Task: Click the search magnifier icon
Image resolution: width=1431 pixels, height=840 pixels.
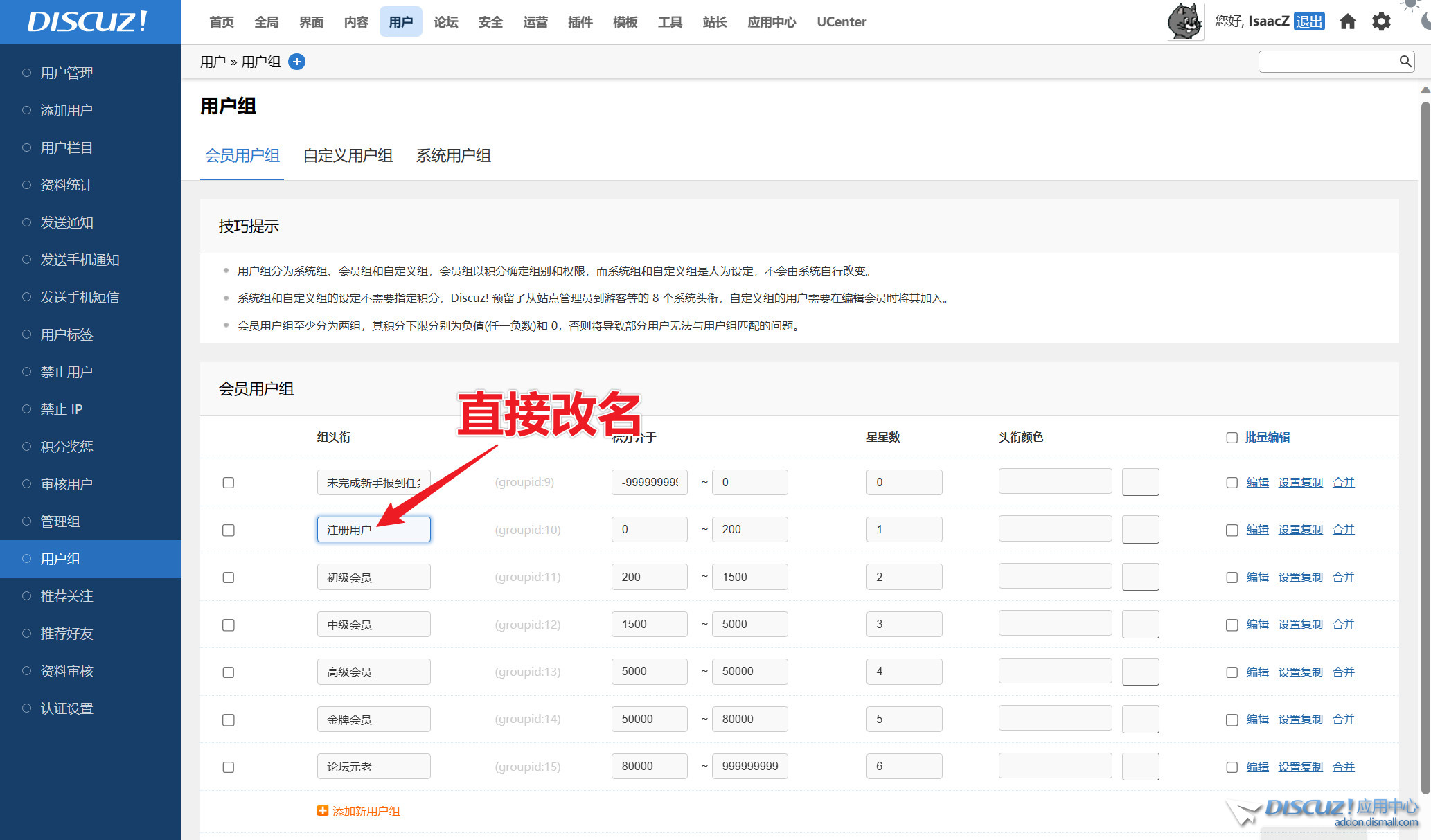Action: [x=1405, y=61]
